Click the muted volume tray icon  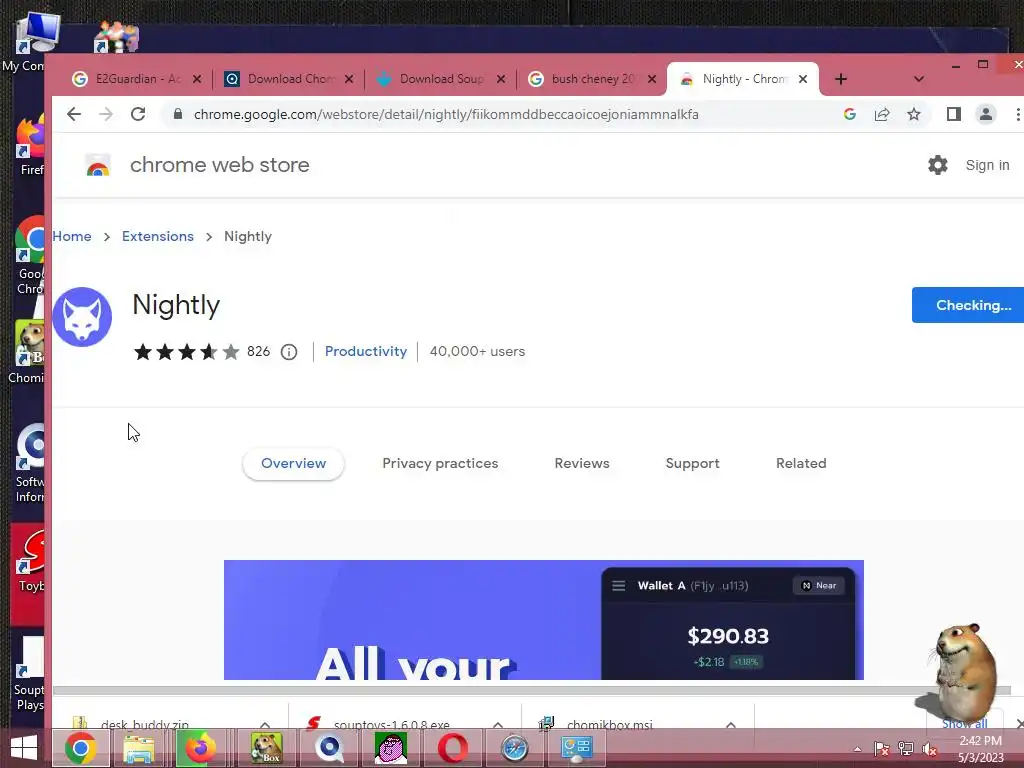929,748
